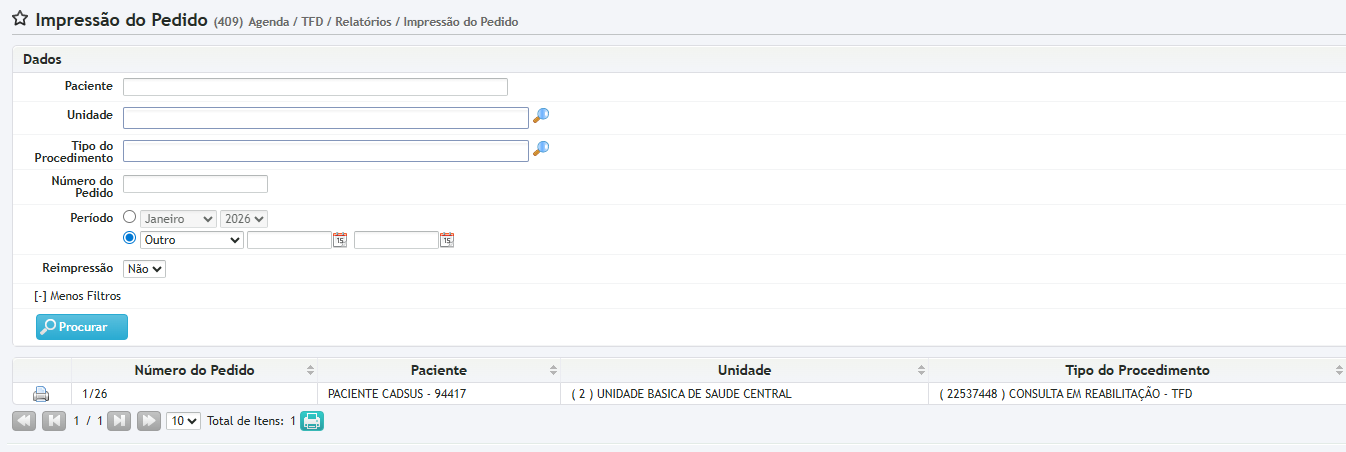Screen dimensions: 1346x452
Task: Select the Outro Período radio button
Action: [x=129, y=239]
